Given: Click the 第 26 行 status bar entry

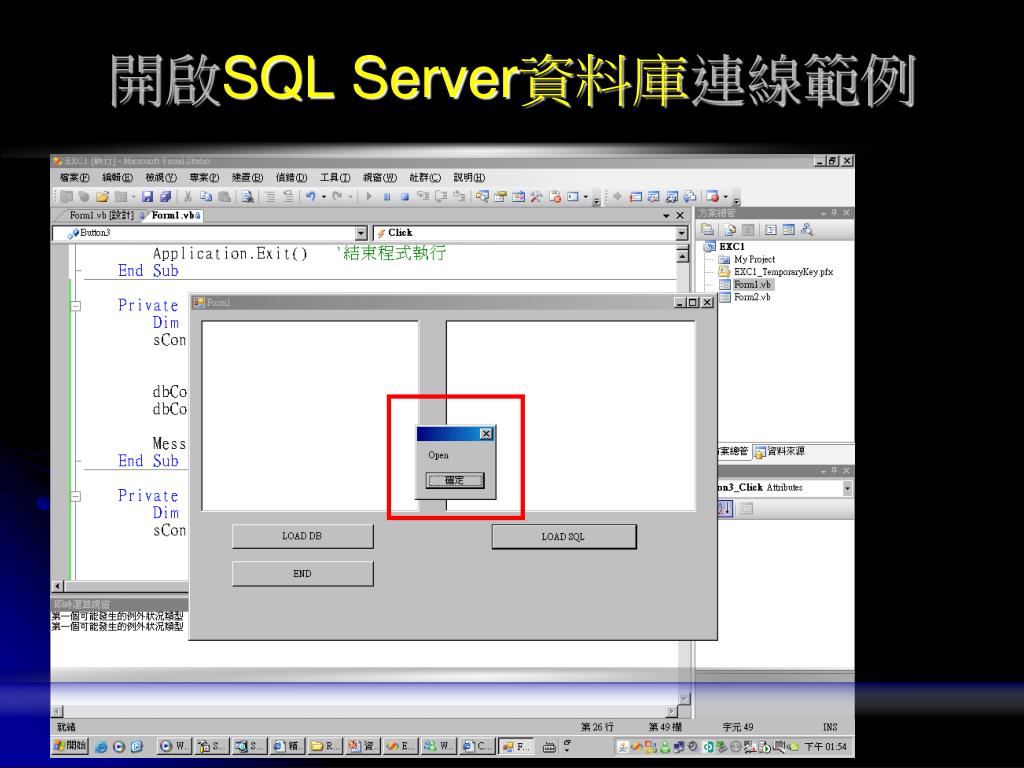Looking at the screenshot, I should pyautogui.click(x=597, y=727).
